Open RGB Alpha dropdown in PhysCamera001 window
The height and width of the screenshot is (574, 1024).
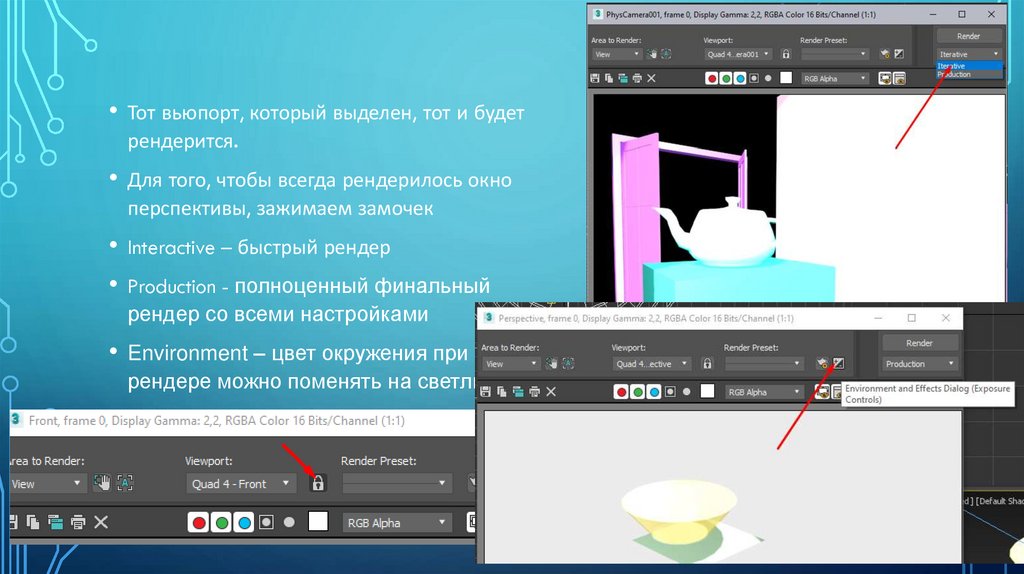tap(835, 78)
